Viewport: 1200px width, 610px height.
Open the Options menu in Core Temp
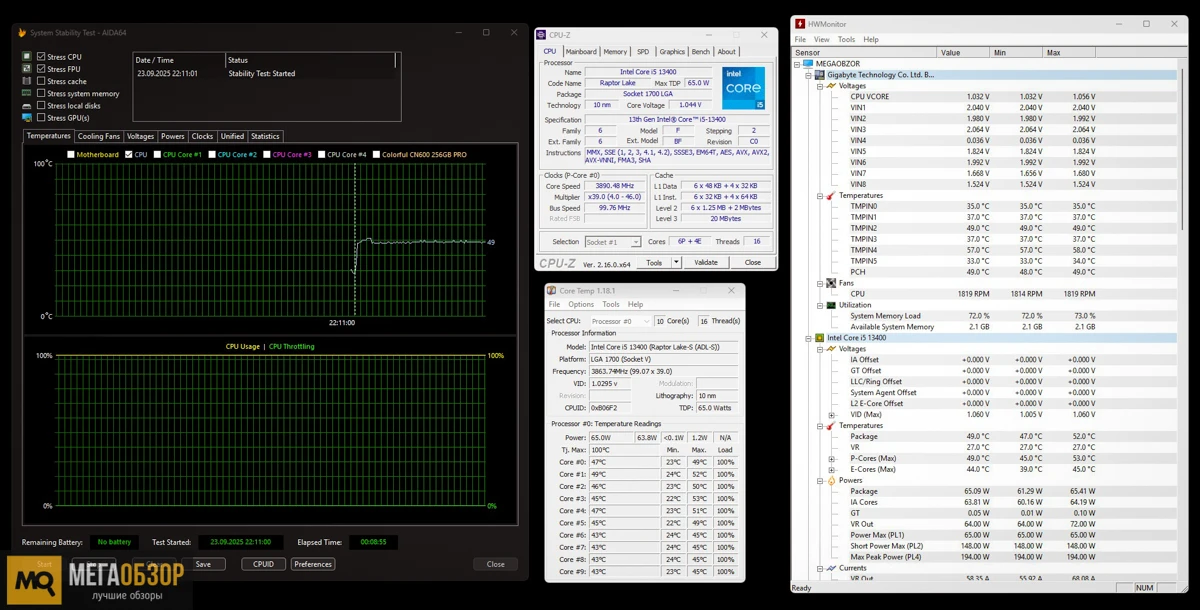[x=581, y=304]
